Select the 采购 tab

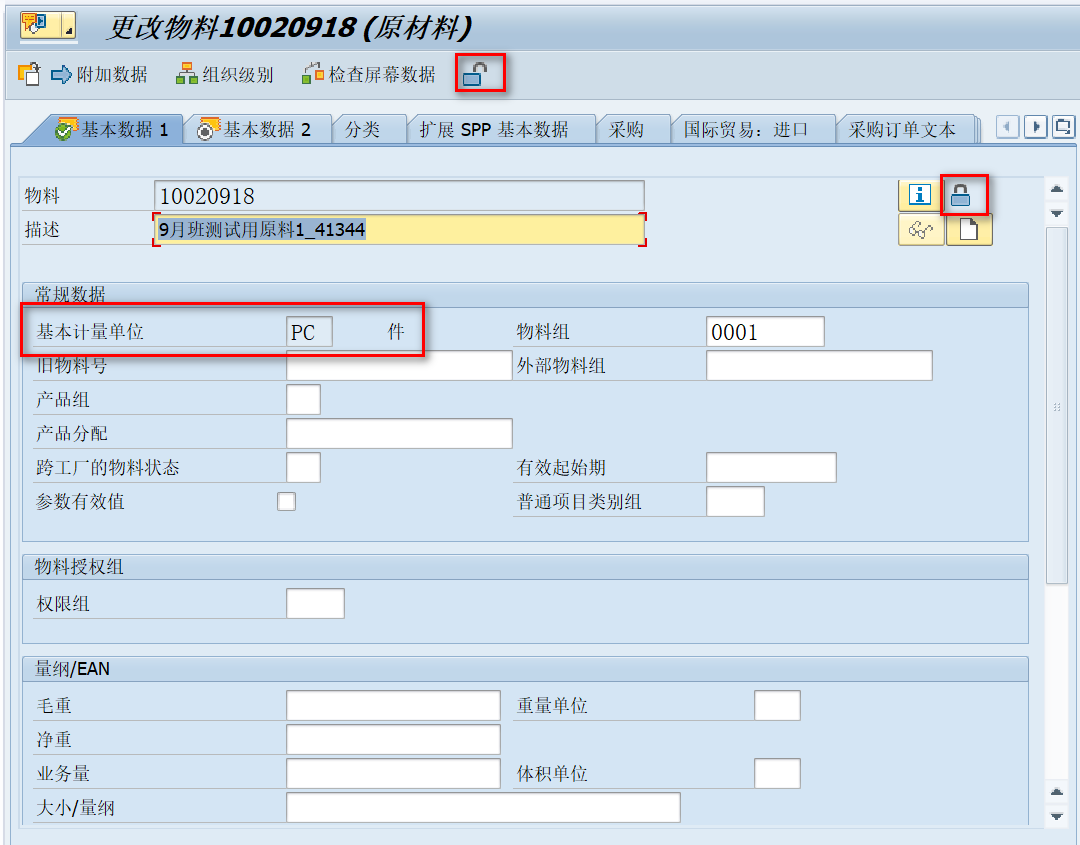625,129
